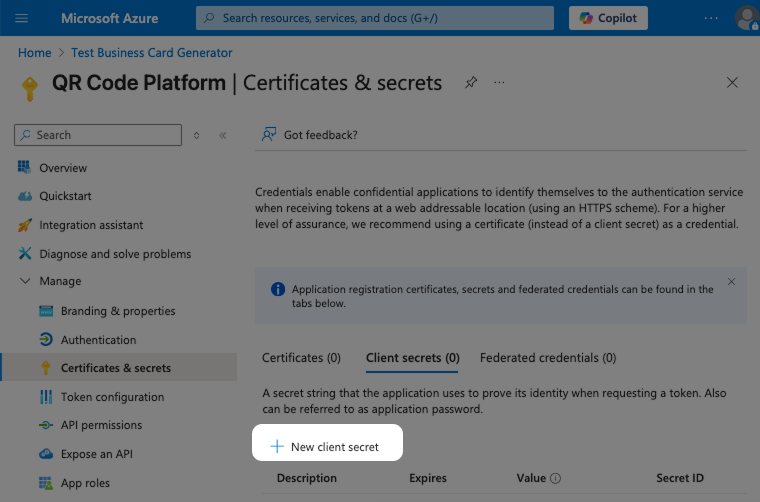
Task: Switch to the Certificates tab
Action: [x=301, y=358]
